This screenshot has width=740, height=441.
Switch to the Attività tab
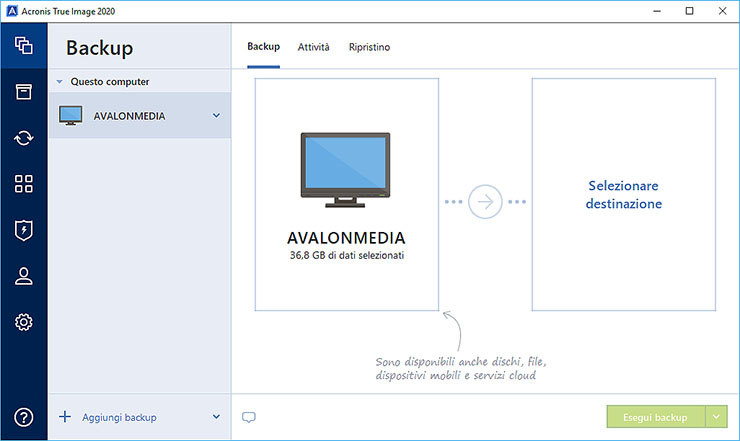point(313,47)
